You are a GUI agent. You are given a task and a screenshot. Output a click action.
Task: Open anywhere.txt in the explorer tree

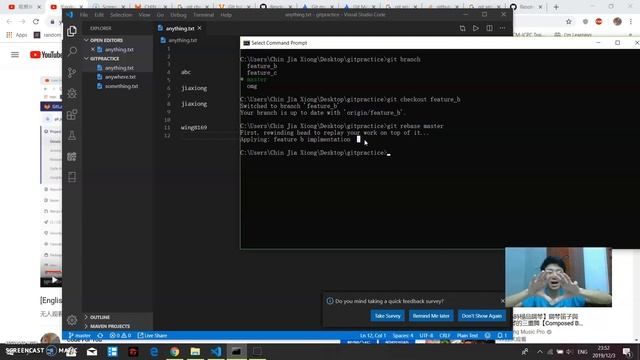coord(120,77)
